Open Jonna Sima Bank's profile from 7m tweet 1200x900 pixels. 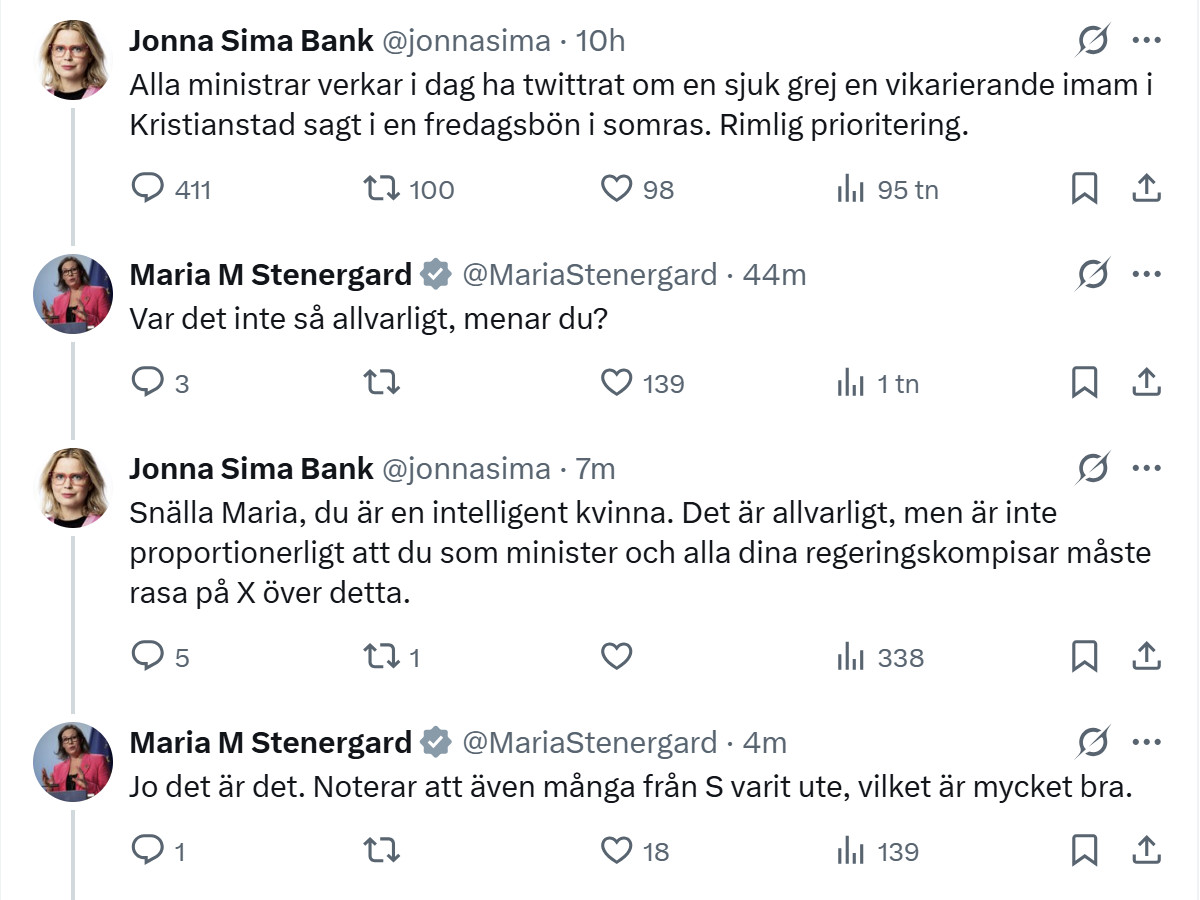251,468
